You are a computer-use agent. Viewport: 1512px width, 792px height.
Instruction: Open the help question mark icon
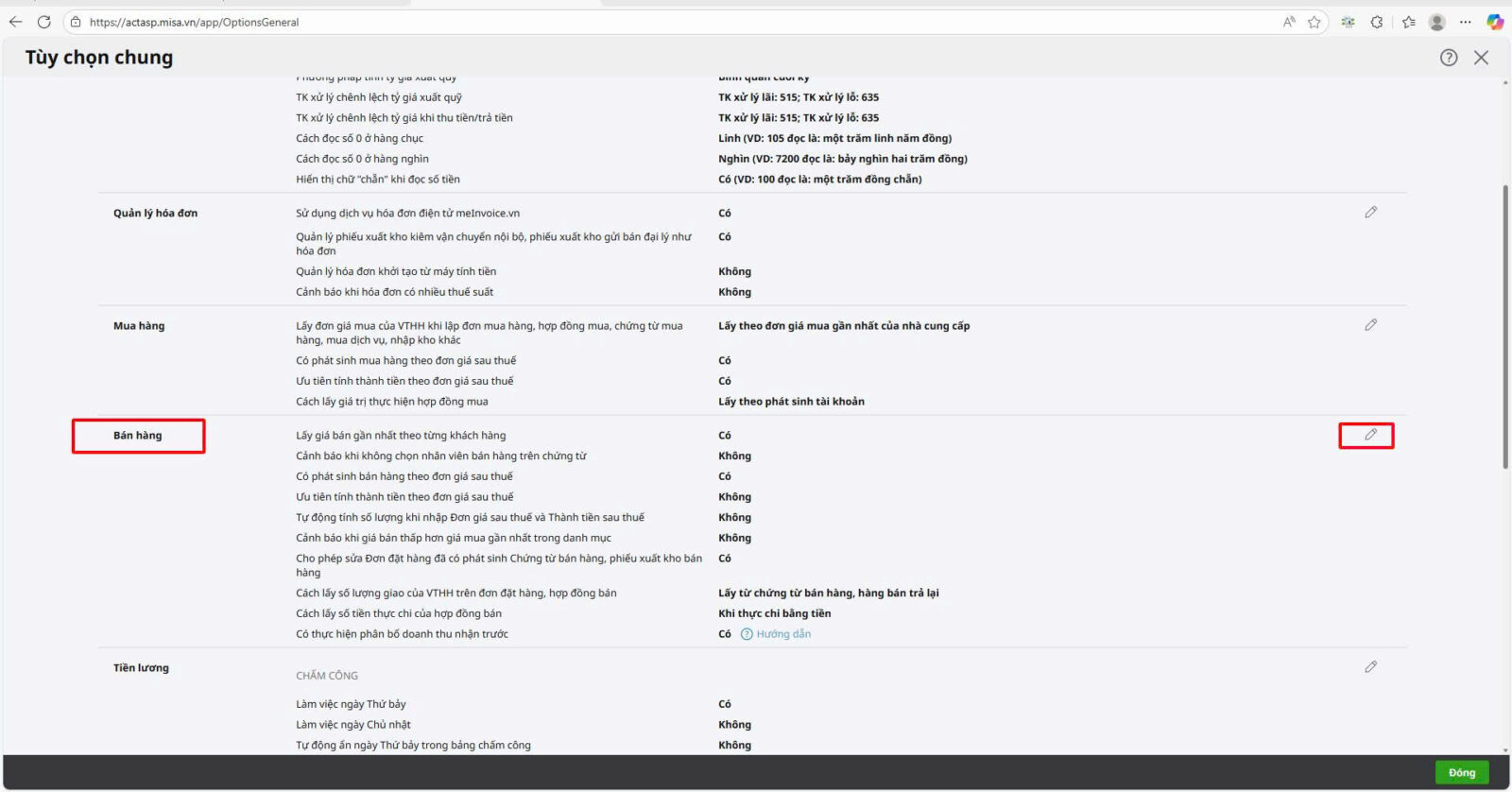(x=1448, y=58)
